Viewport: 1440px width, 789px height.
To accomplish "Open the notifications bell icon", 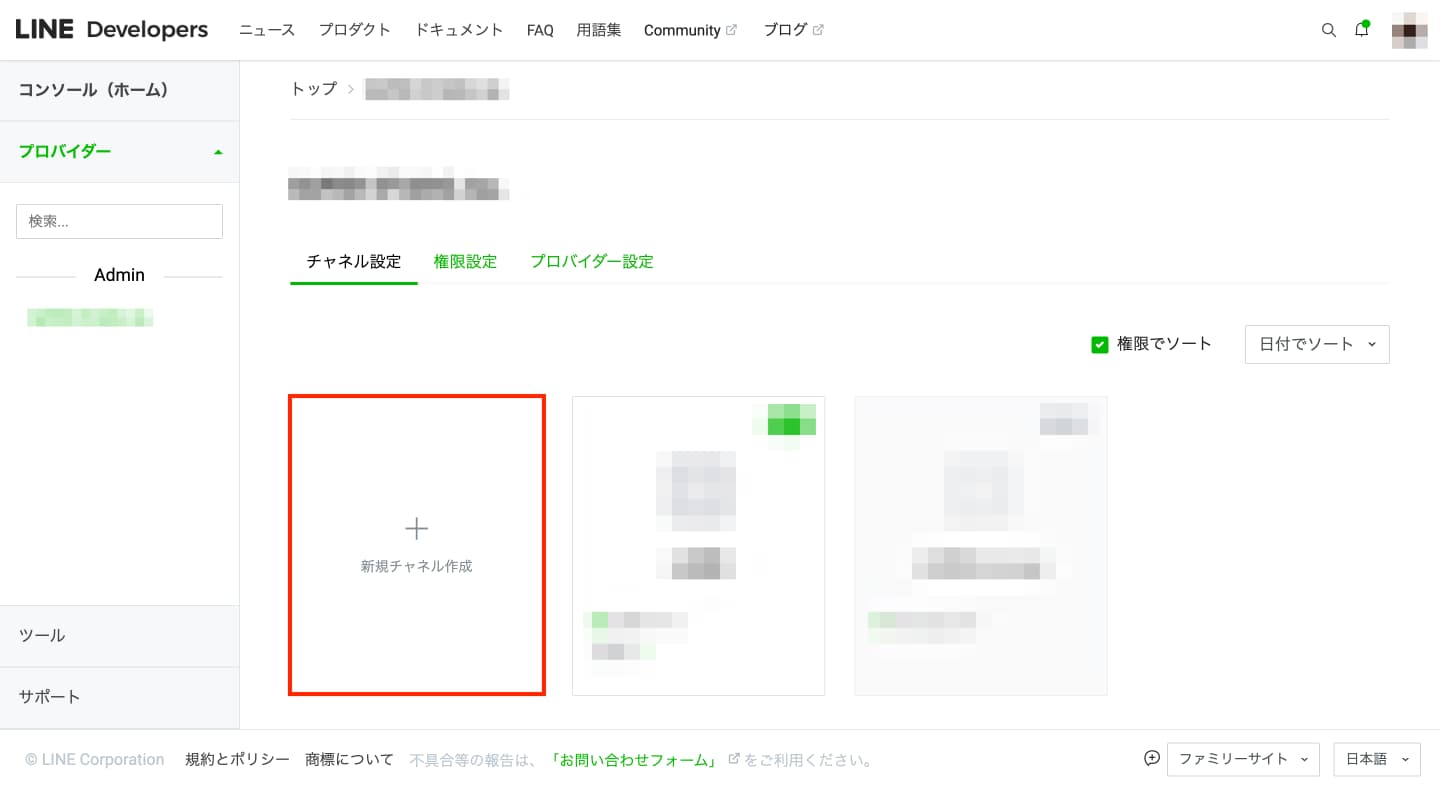I will [1362, 29].
